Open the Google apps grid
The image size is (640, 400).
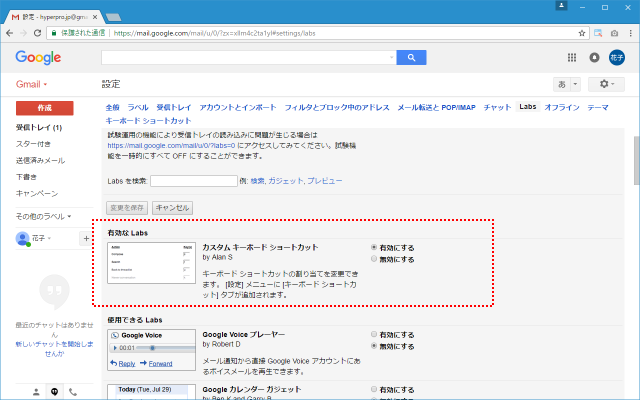point(572,58)
